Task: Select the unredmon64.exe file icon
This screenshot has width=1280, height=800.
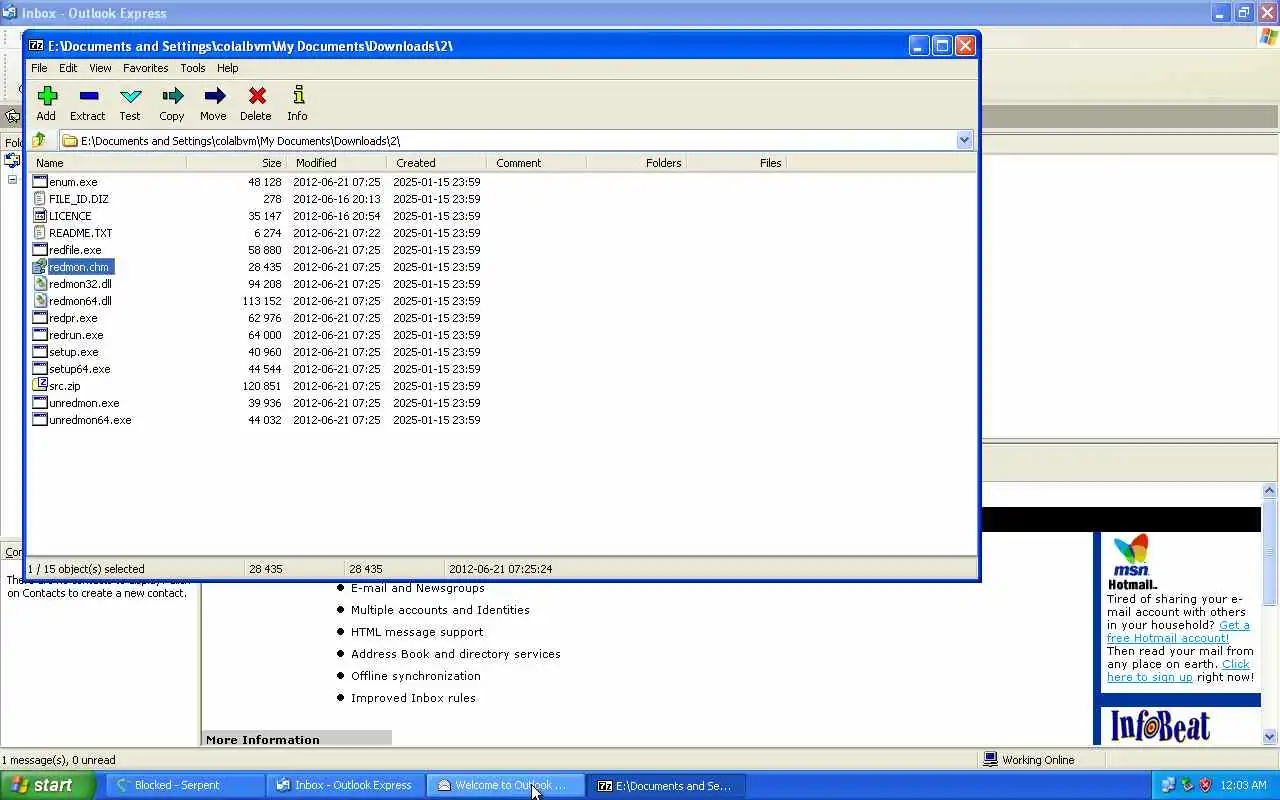Action: tap(40, 420)
